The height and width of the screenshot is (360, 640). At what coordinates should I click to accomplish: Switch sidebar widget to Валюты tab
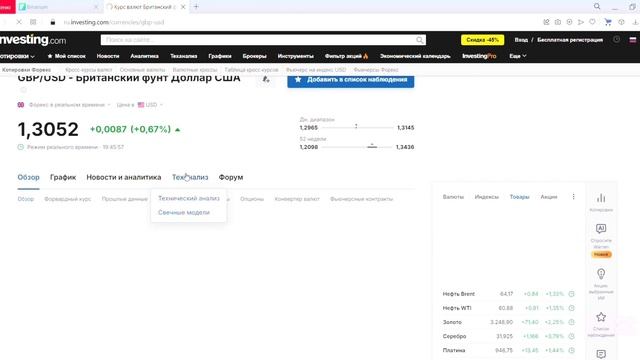[453, 197]
